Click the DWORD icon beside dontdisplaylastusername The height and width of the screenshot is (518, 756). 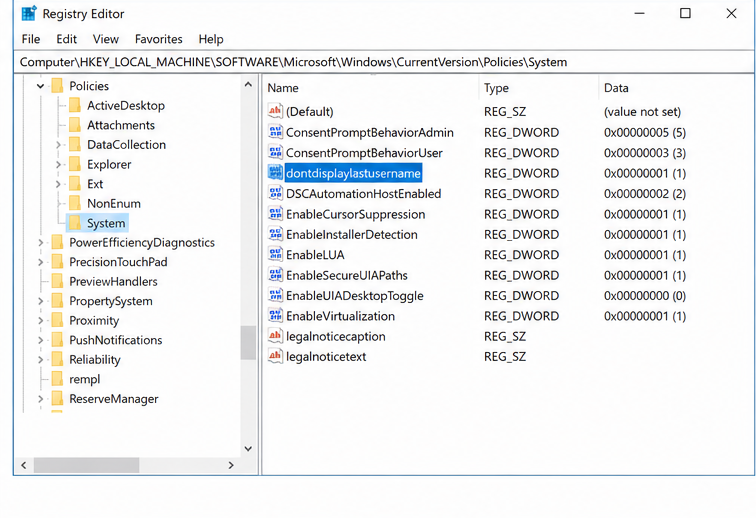click(275, 173)
